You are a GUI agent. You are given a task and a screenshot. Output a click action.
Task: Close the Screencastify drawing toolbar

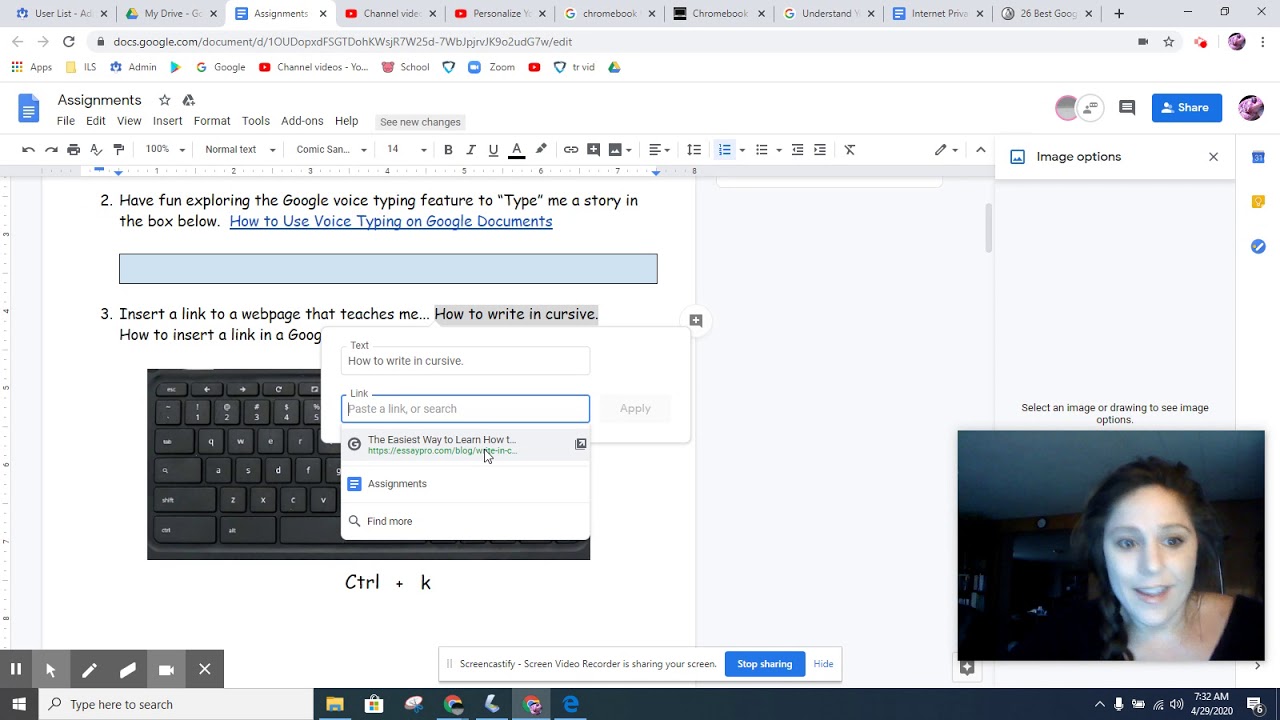[205, 670]
